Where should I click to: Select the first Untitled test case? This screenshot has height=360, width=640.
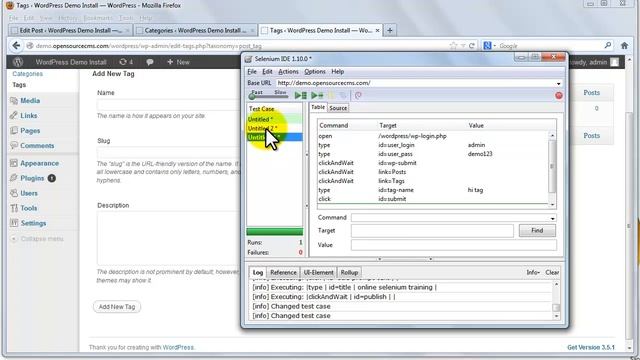pos(275,119)
